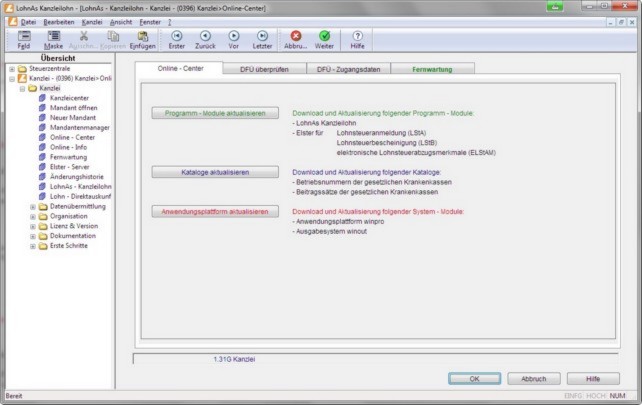
Task: Select Elster - Server tree entry
Action: pos(69,167)
